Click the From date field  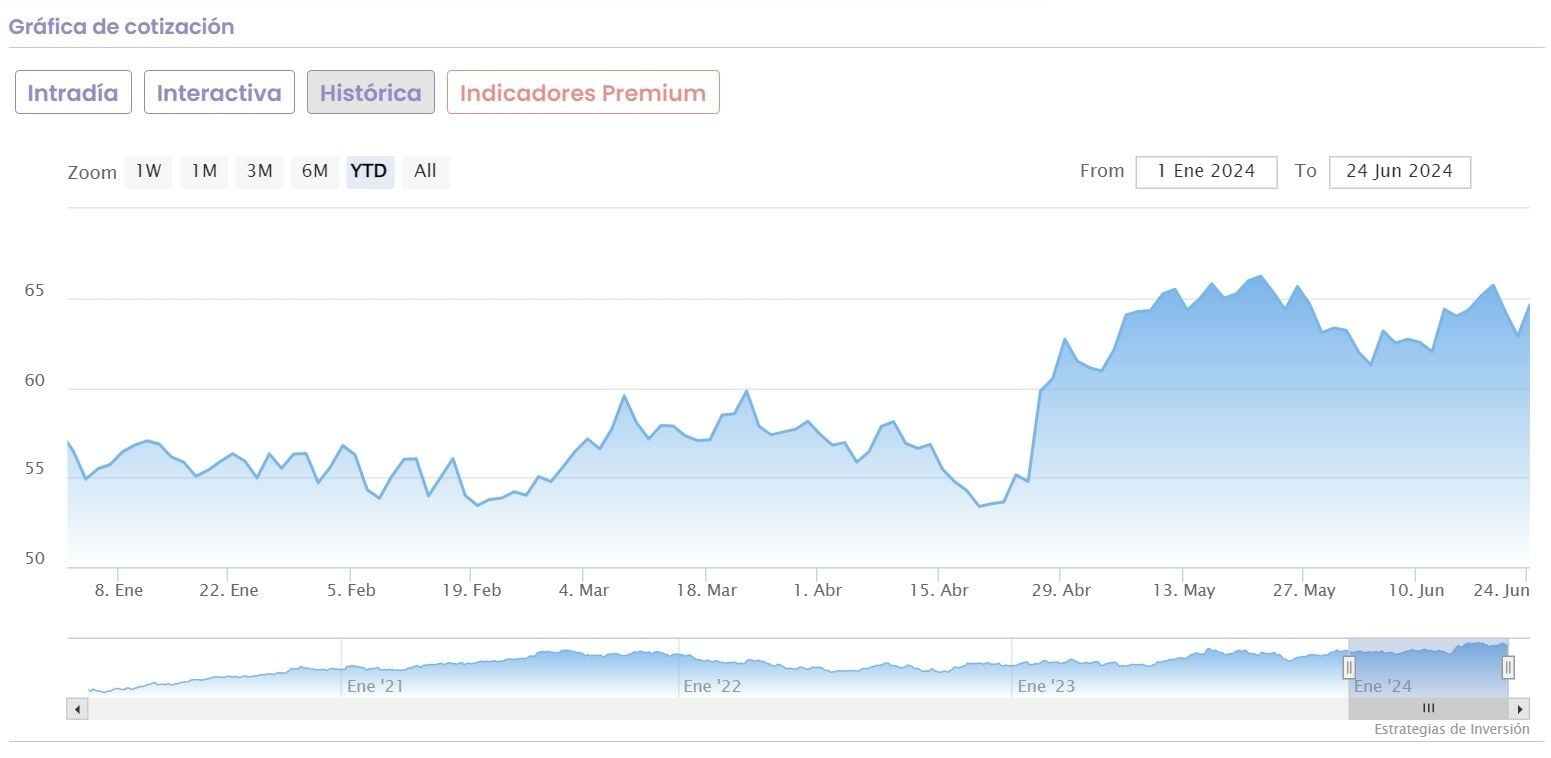coord(1206,171)
